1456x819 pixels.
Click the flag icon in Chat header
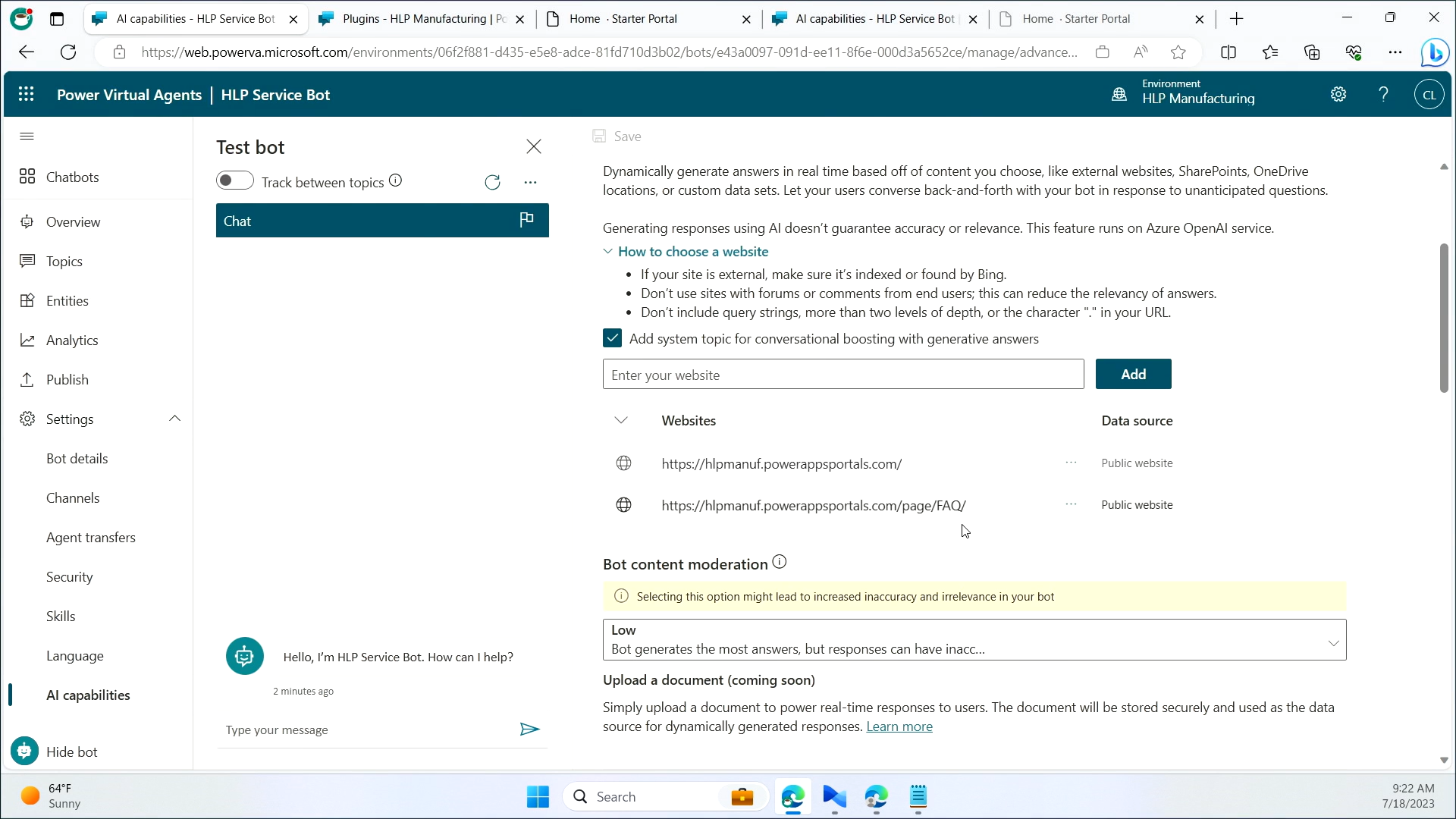pos(526,220)
